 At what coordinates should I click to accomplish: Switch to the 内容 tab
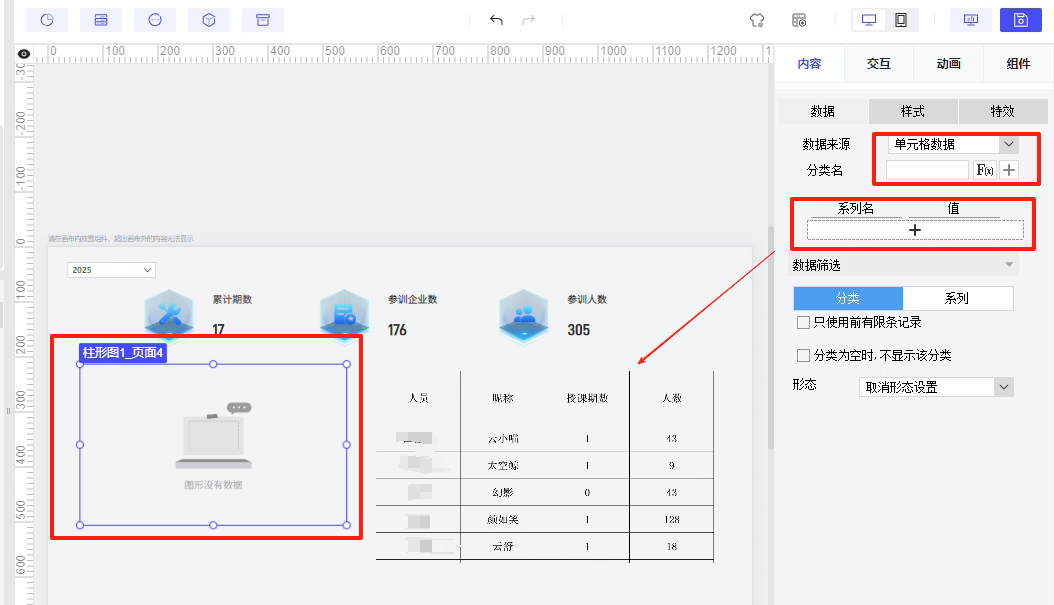click(x=809, y=64)
